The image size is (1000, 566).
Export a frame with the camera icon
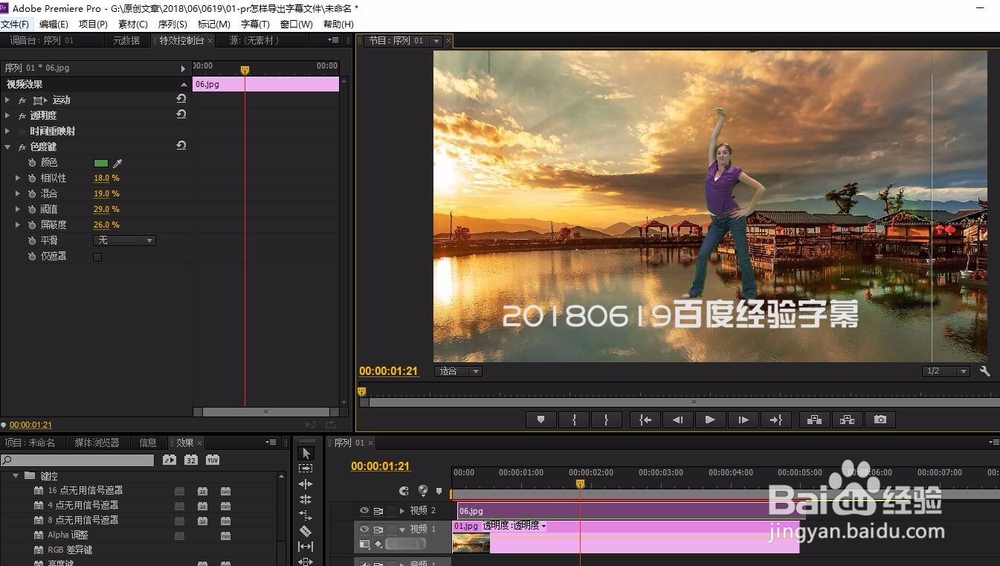pos(880,420)
